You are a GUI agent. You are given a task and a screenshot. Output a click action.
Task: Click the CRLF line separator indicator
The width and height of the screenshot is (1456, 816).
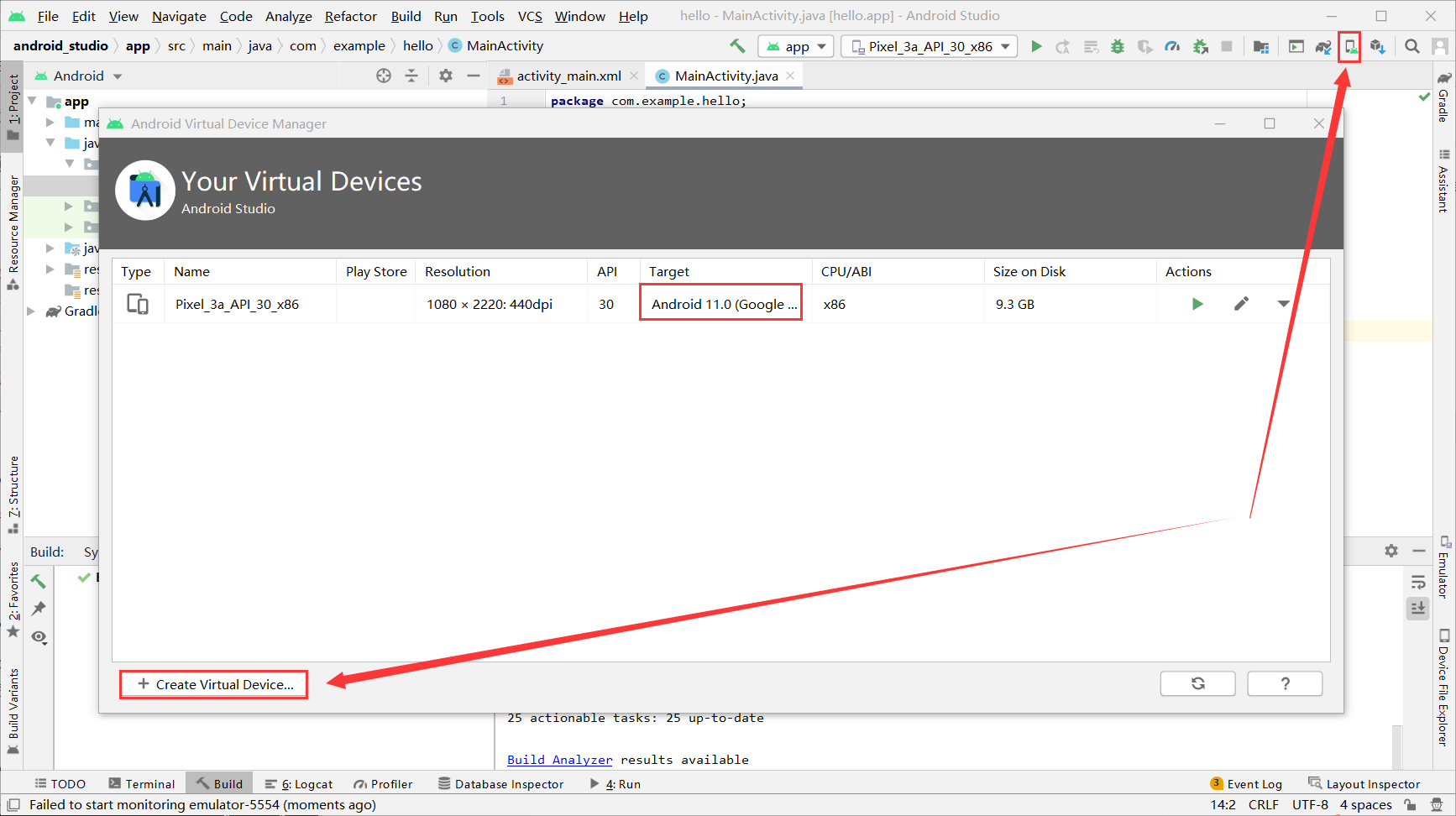click(1263, 804)
